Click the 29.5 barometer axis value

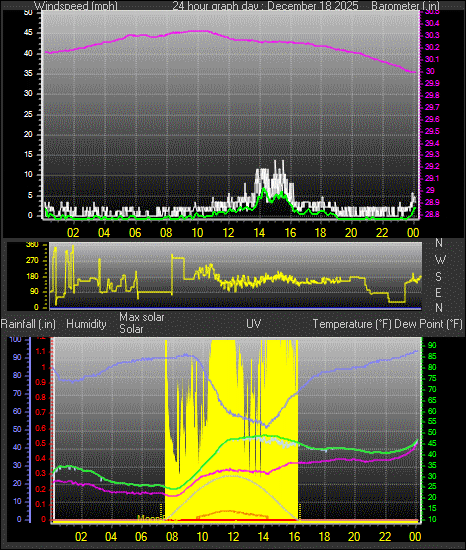[432, 131]
